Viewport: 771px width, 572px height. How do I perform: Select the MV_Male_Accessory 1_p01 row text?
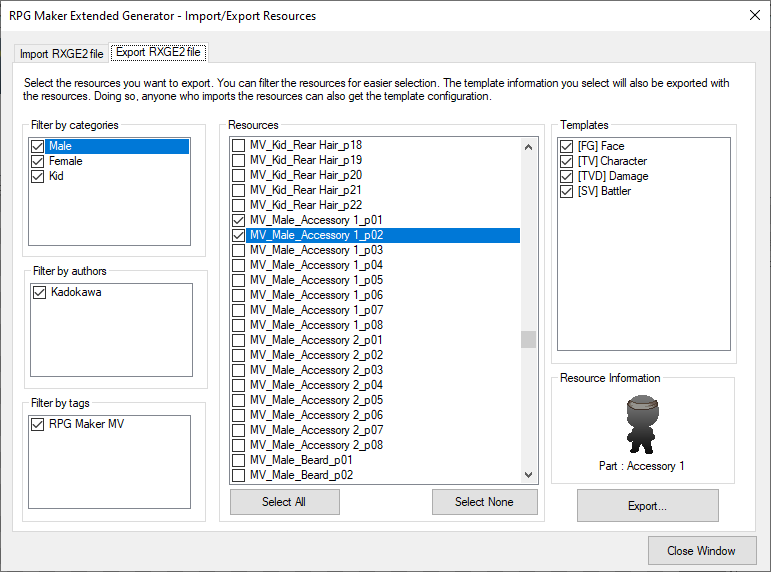(x=316, y=220)
